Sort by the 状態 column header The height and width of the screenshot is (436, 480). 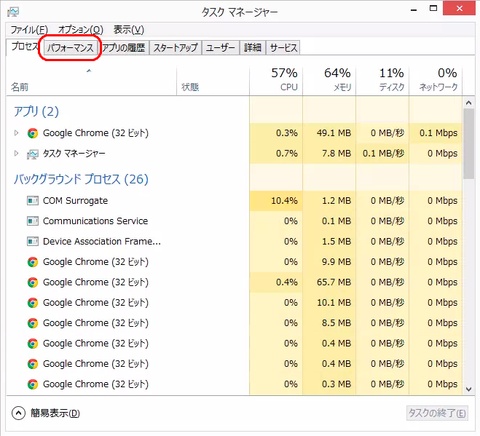[x=213, y=81]
